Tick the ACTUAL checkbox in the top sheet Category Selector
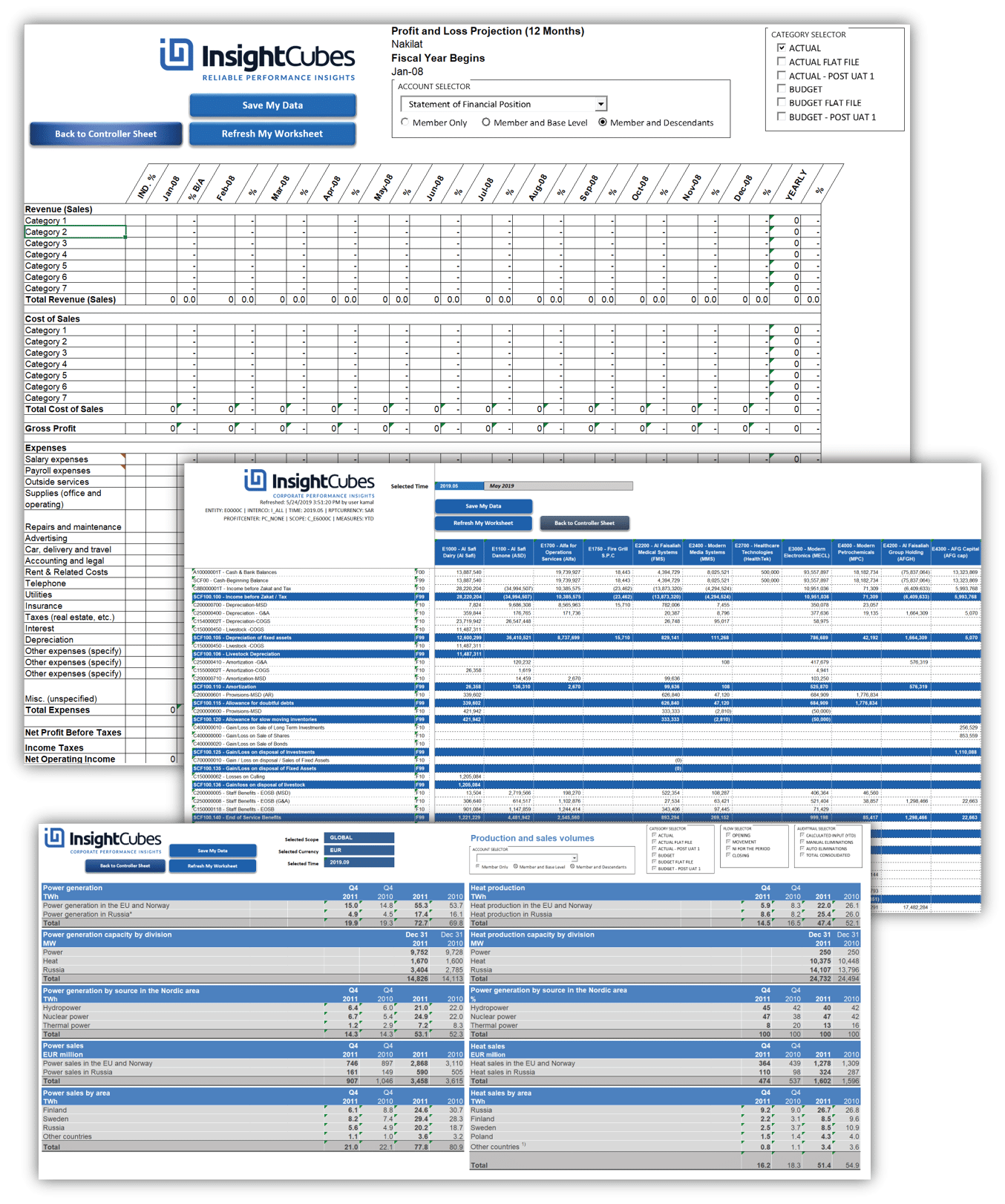The image size is (1005, 1204). [781, 48]
